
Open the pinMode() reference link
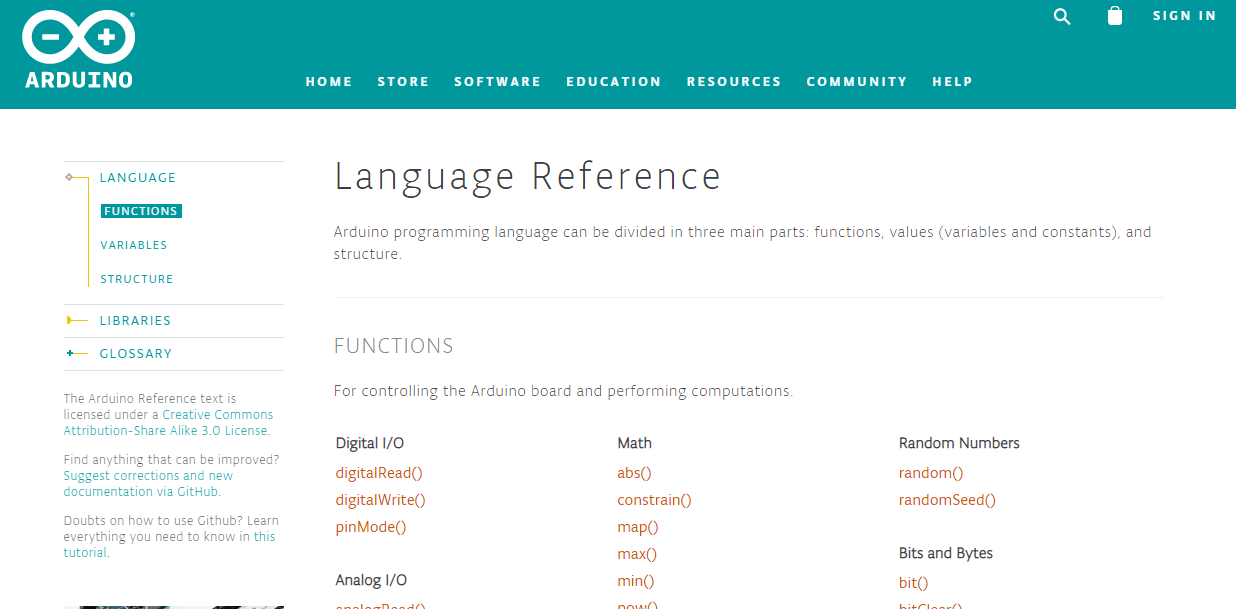[x=371, y=527]
